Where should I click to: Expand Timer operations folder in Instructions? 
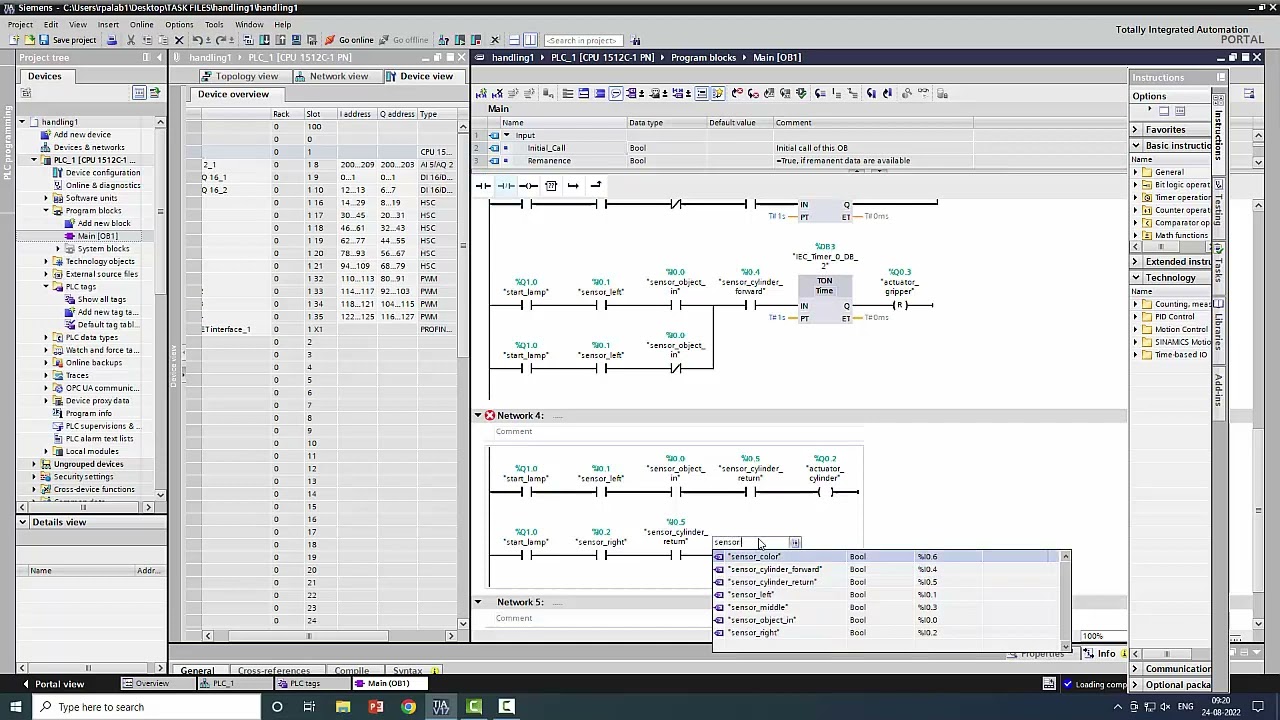pos(1137,198)
